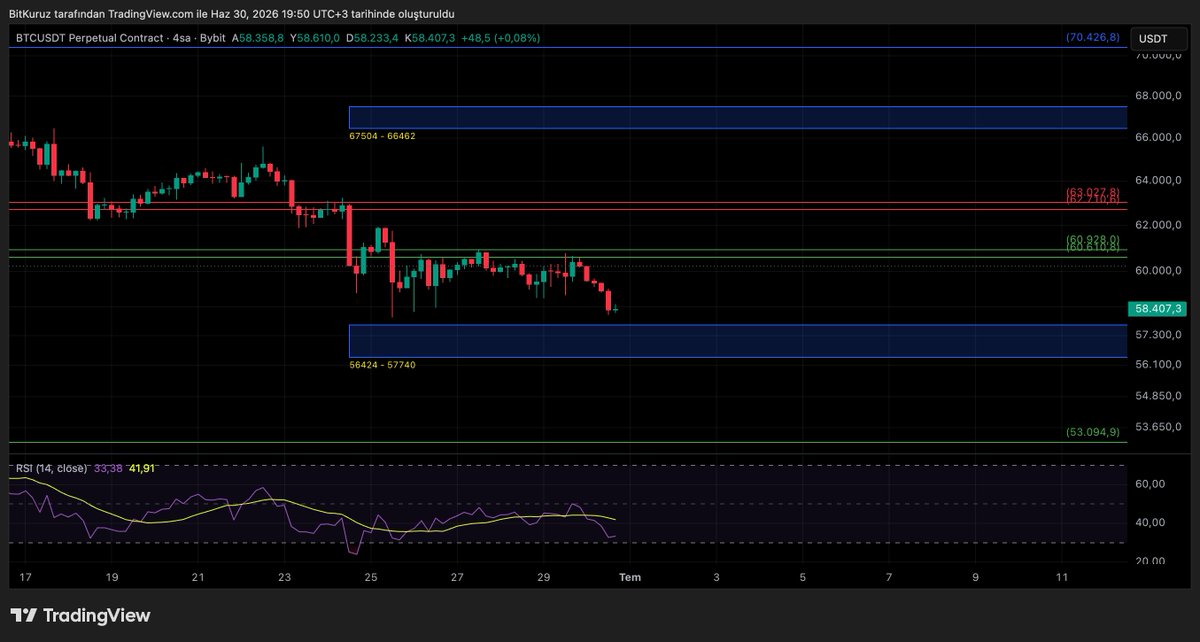The width and height of the screenshot is (1200, 642).
Task: Click the RSI value 33,38
Action: (x=108, y=468)
